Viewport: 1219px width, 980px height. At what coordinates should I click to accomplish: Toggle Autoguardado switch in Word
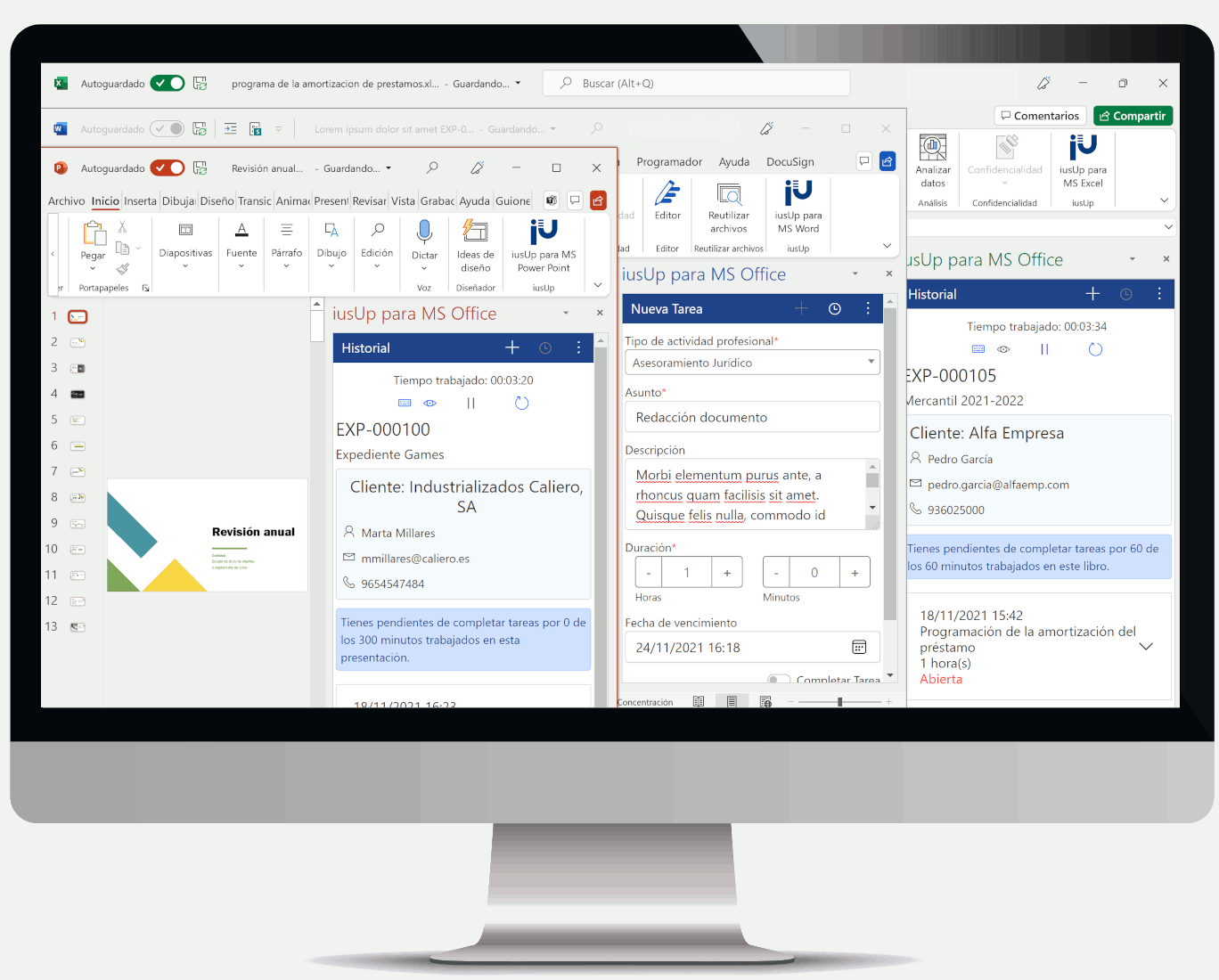click(168, 128)
